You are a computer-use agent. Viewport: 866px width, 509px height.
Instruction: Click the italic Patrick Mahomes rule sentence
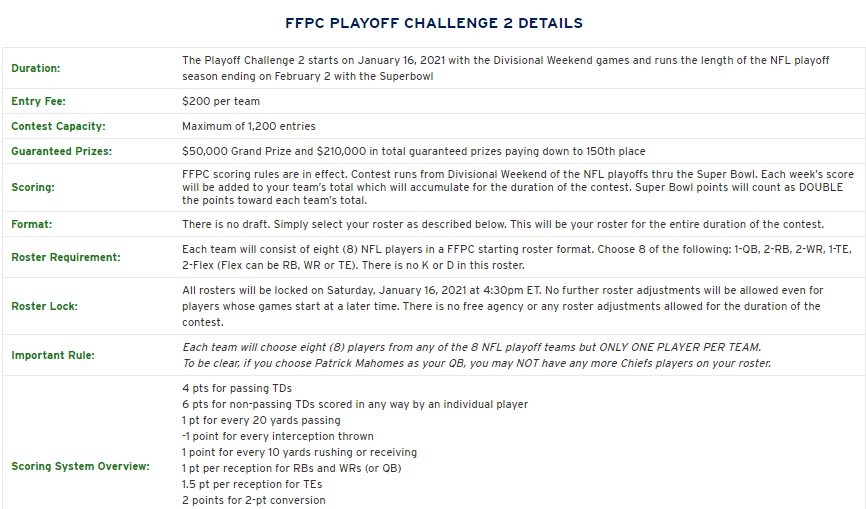coord(476,363)
